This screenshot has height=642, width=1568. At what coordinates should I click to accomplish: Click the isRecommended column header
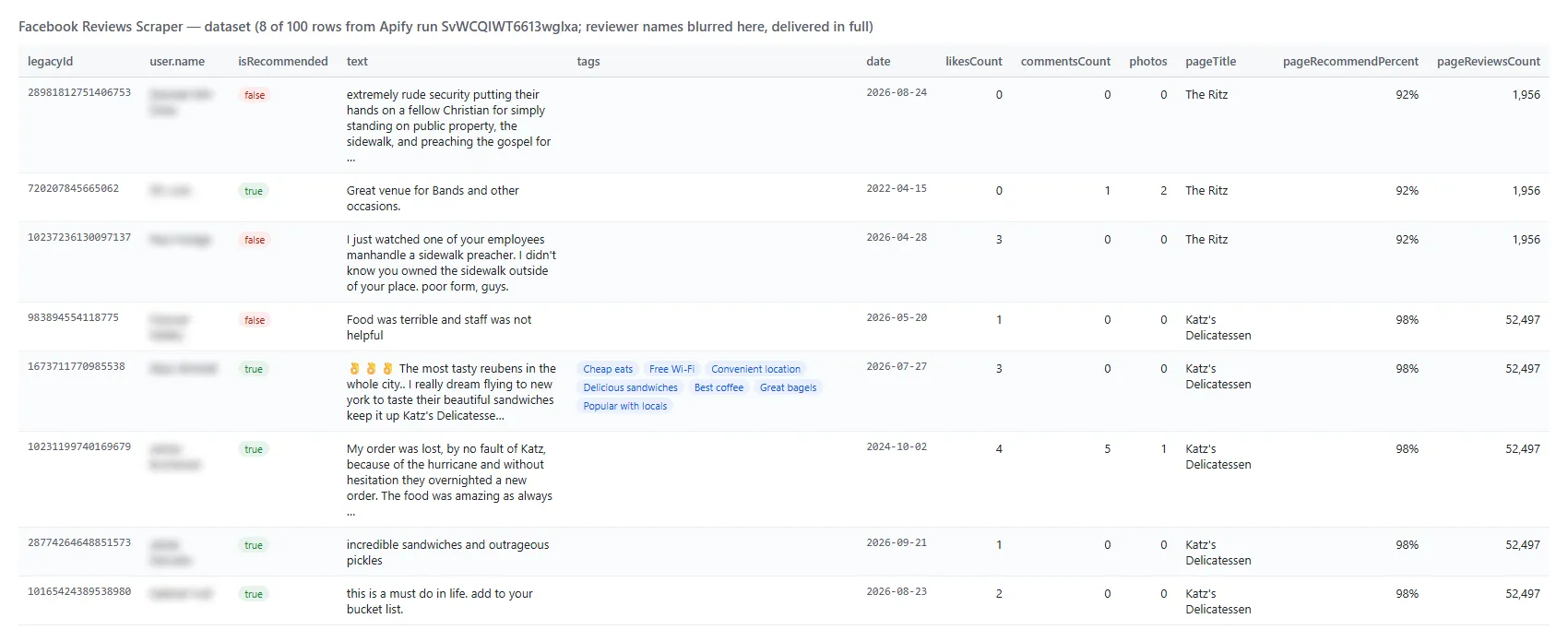click(283, 62)
